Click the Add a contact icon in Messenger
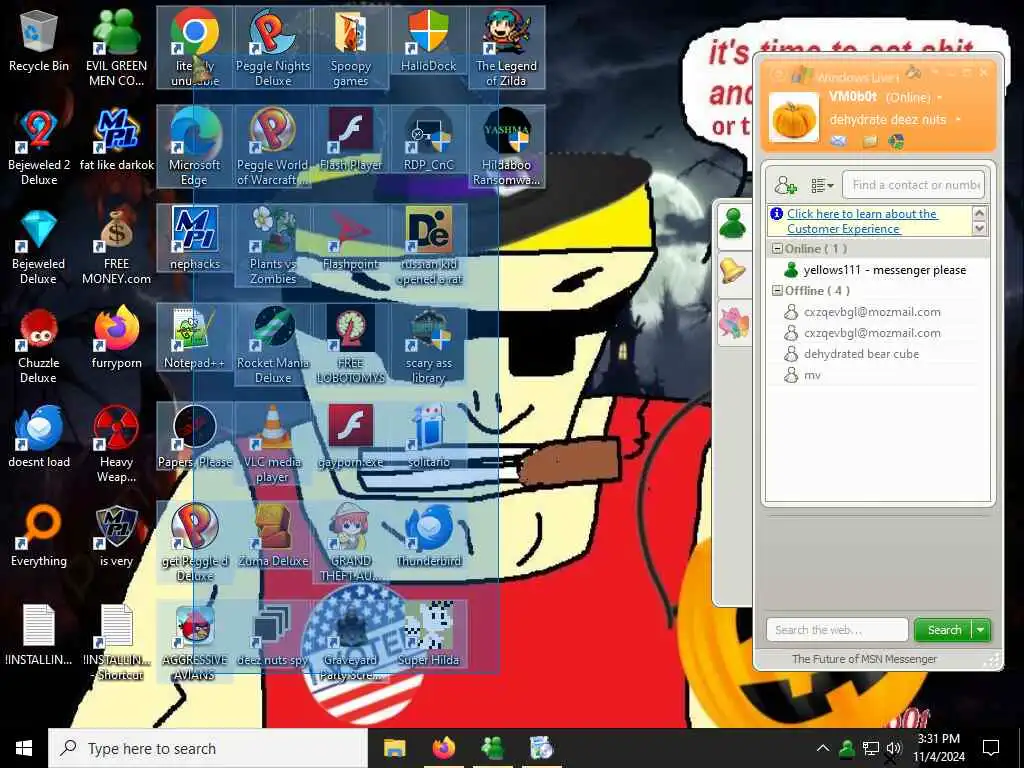Image resolution: width=1024 pixels, height=768 pixels. point(786,185)
